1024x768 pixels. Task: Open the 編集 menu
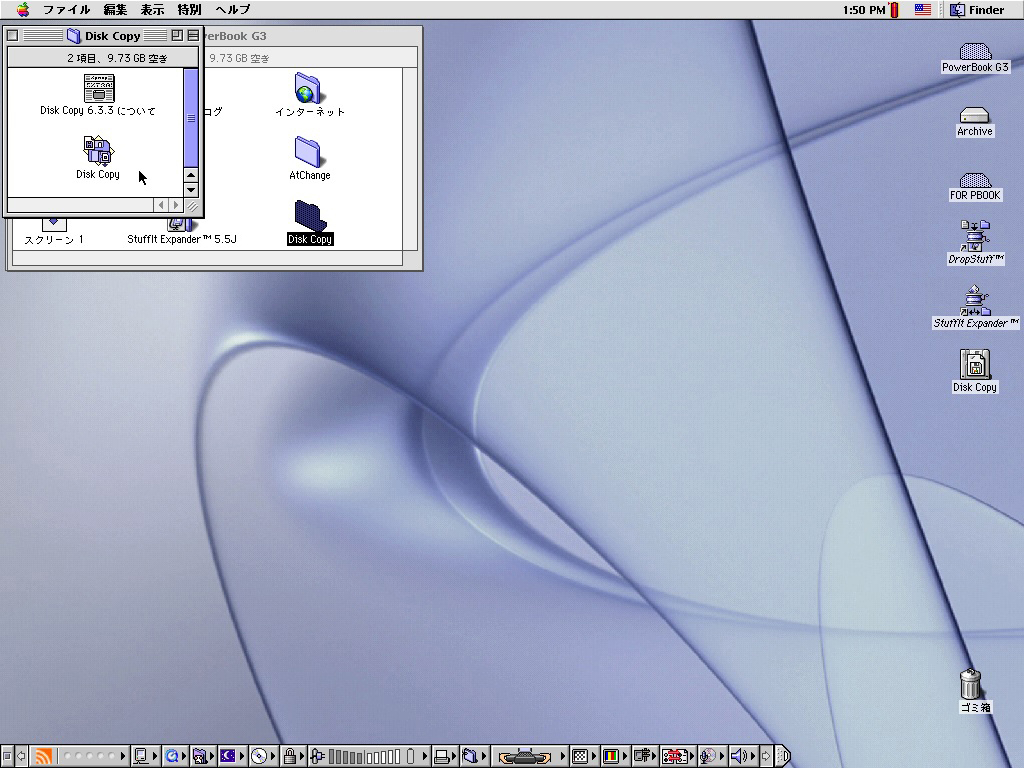point(116,9)
